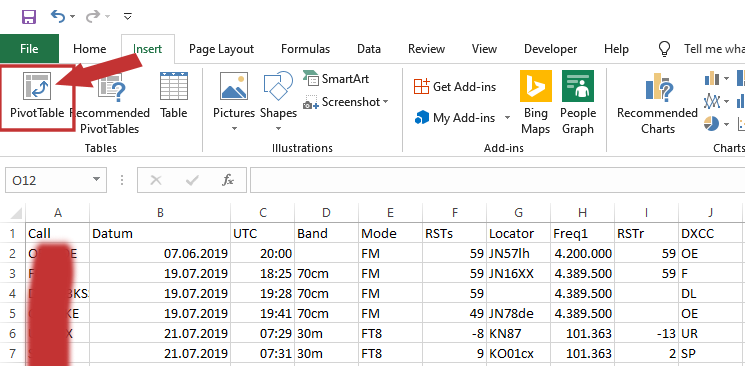The image size is (745, 366).
Task: Select column B header
Action: tap(160, 212)
